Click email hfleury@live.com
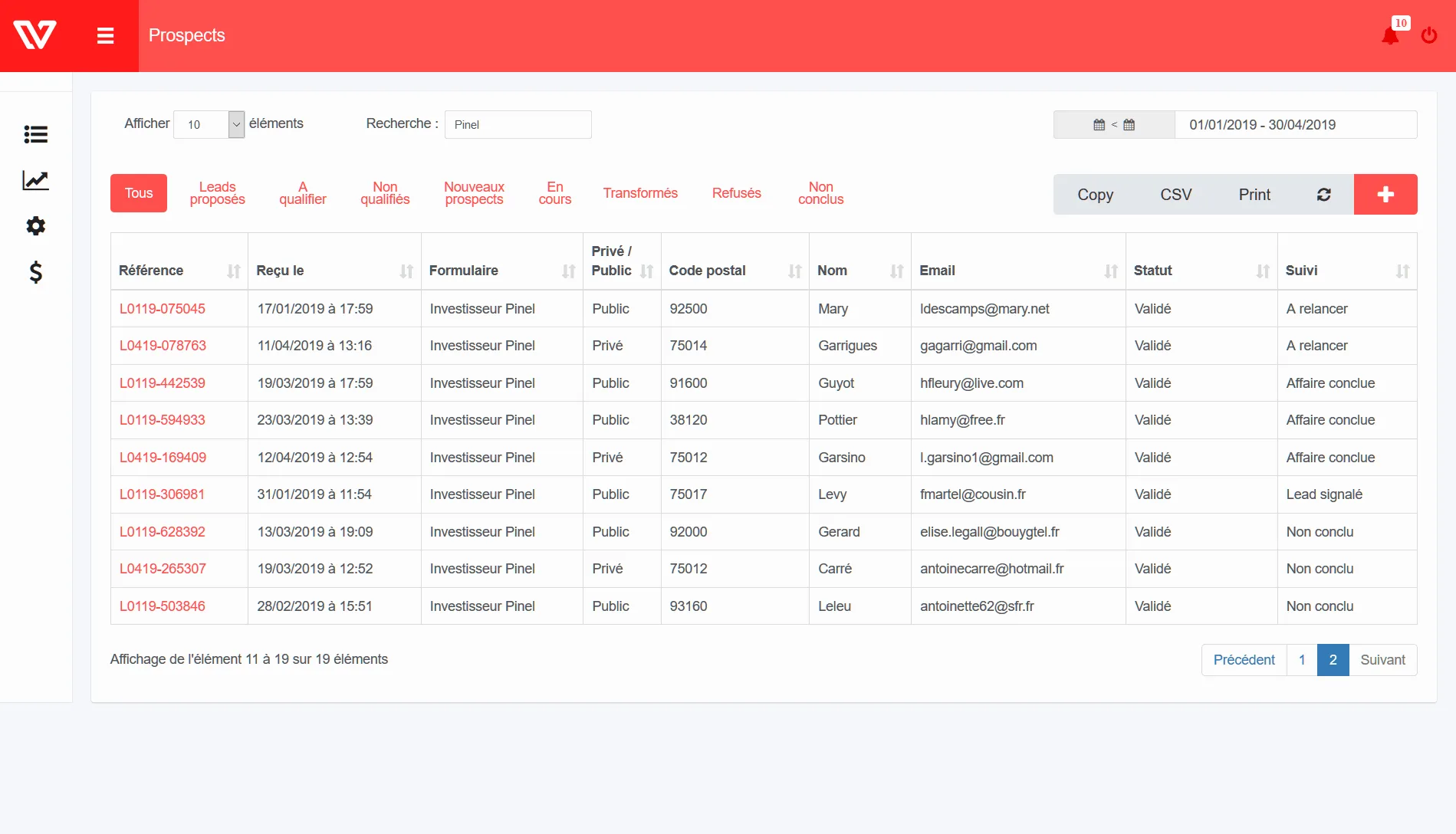The width and height of the screenshot is (1456, 834). (971, 383)
